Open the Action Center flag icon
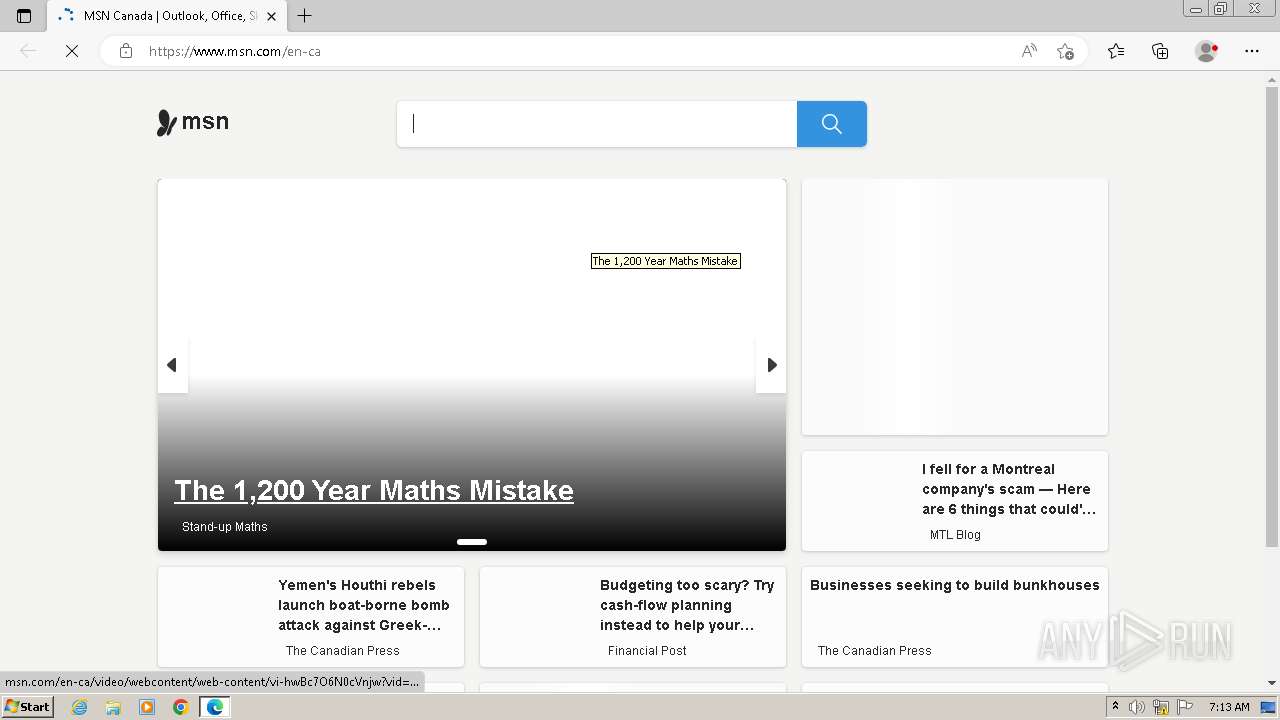Image resolution: width=1280 pixels, height=720 pixels. (1185, 707)
